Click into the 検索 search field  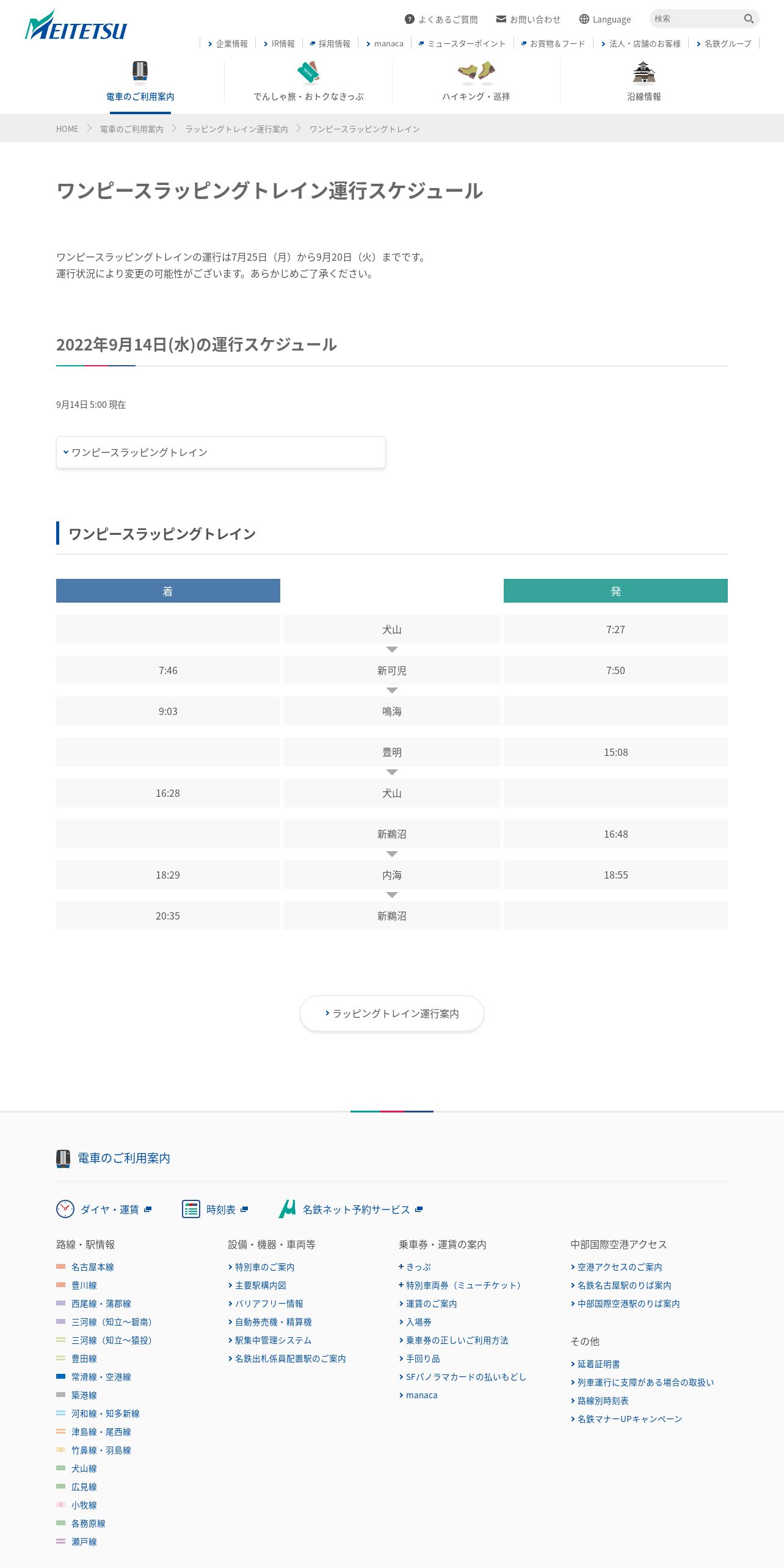point(696,19)
